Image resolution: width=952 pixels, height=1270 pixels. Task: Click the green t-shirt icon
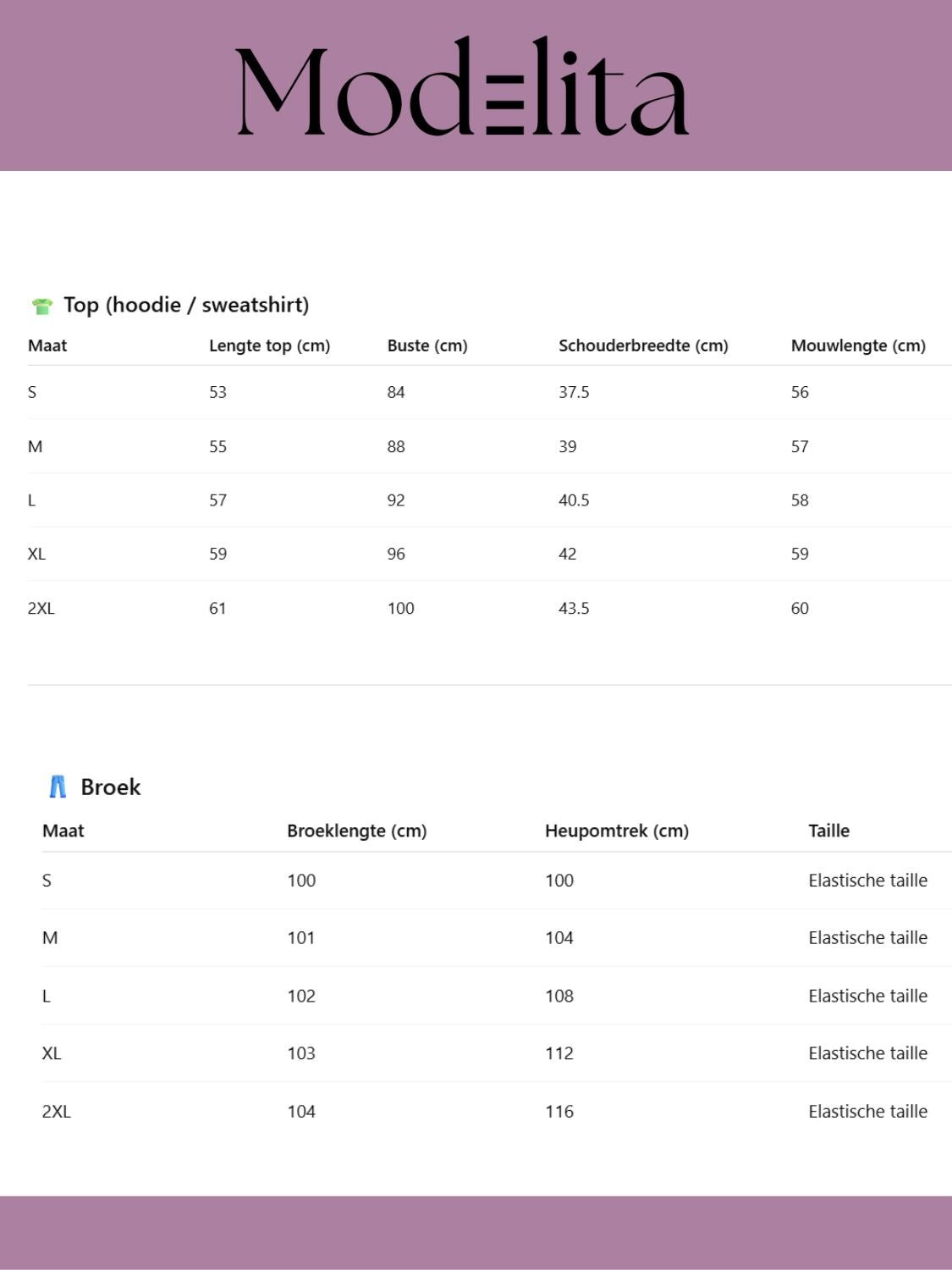coord(41,306)
